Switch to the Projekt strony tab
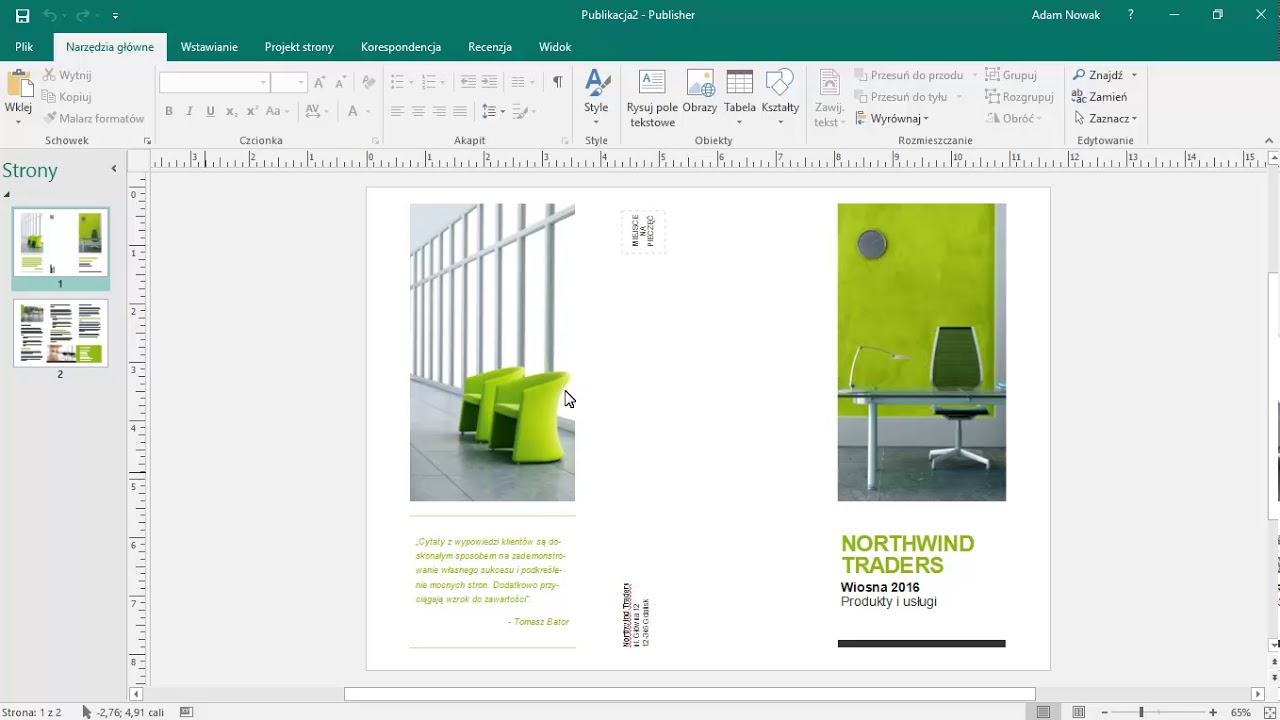Viewport: 1280px width, 720px height. click(x=299, y=47)
